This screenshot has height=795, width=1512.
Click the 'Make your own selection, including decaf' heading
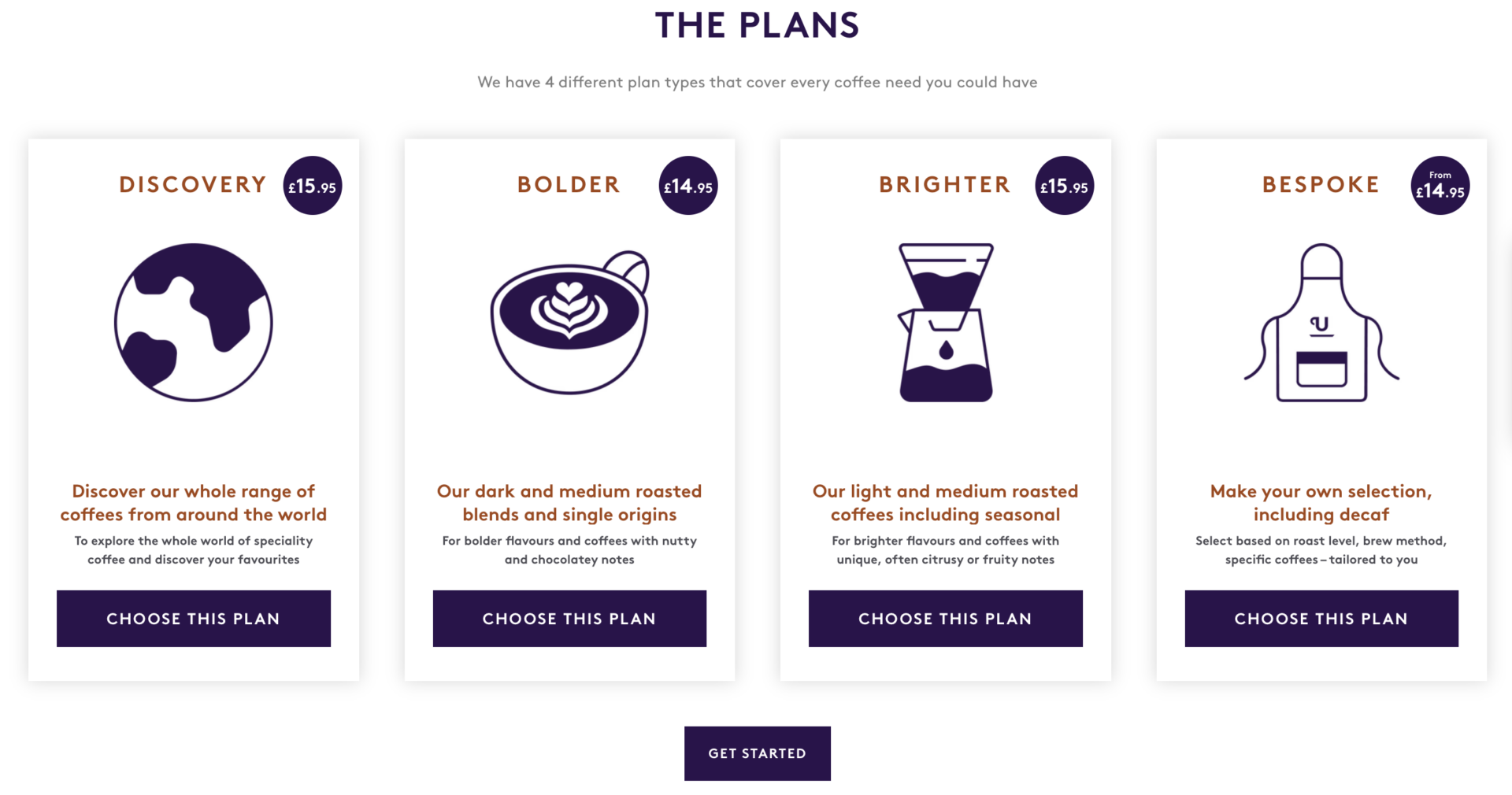click(1321, 502)
